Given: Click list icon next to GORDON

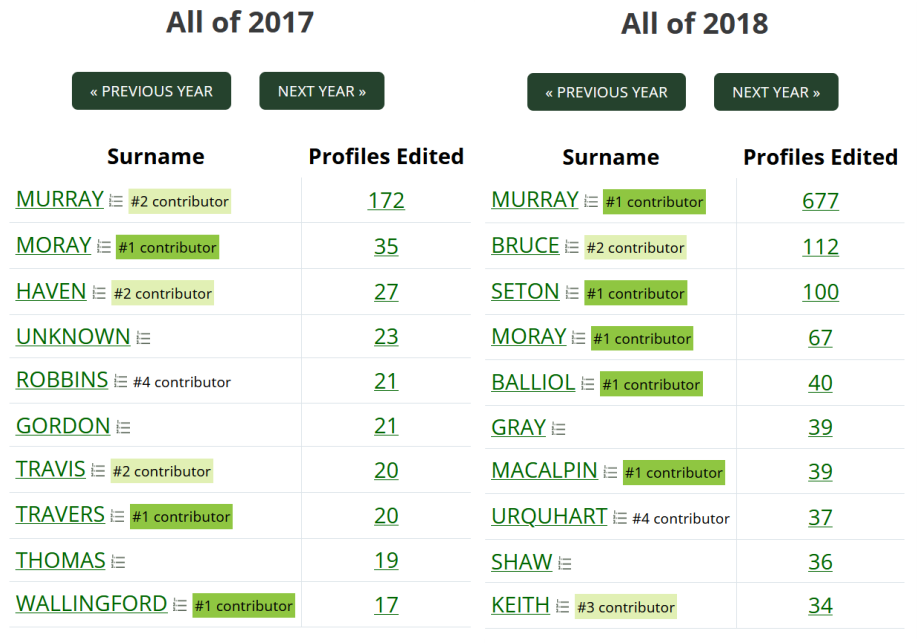Looking at the screenshot, I should tap(123, 427).
